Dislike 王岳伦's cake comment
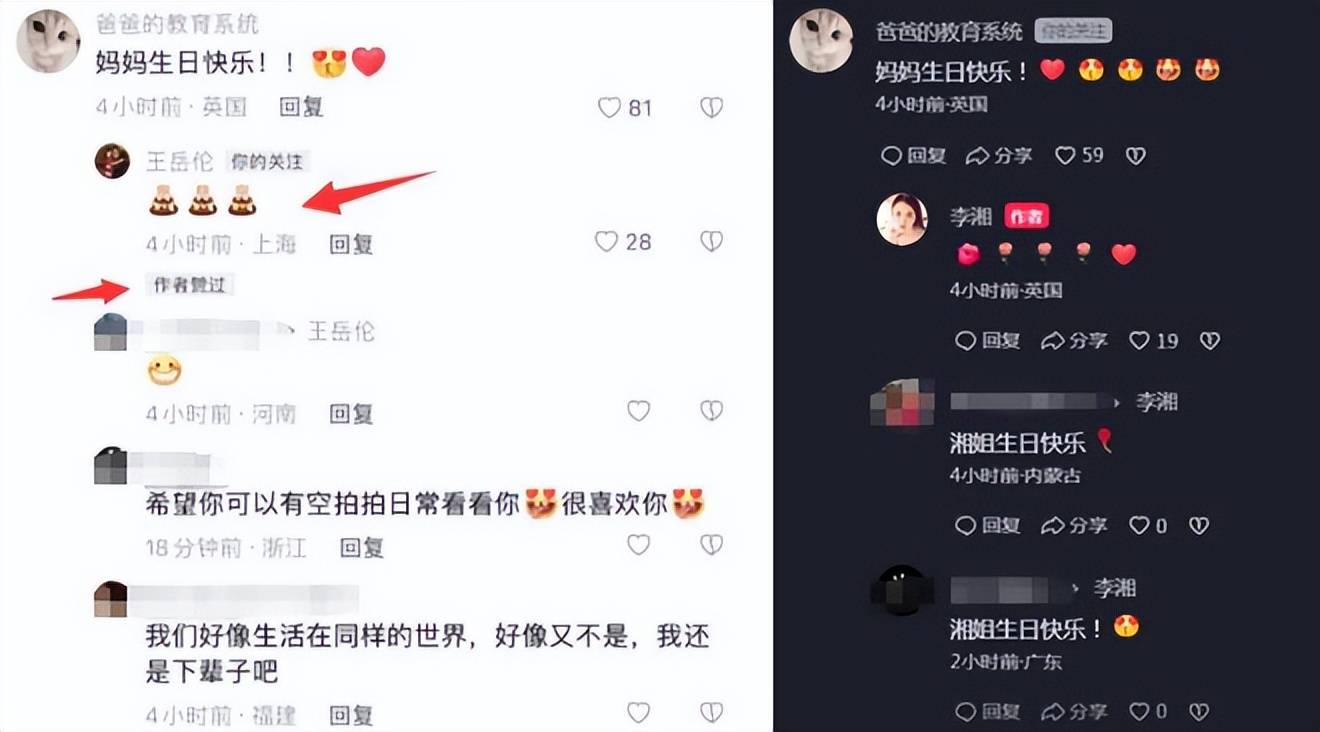Image resolution: width=1320 pixels, height=732 pixels. coord(711,241)
